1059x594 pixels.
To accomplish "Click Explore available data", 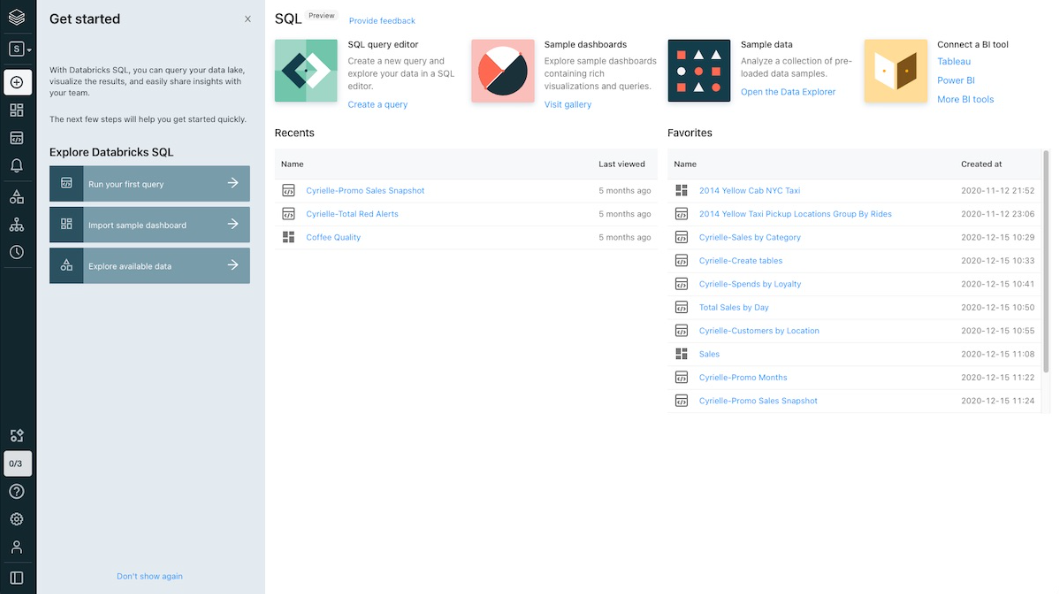I will [x=149, y=266].
